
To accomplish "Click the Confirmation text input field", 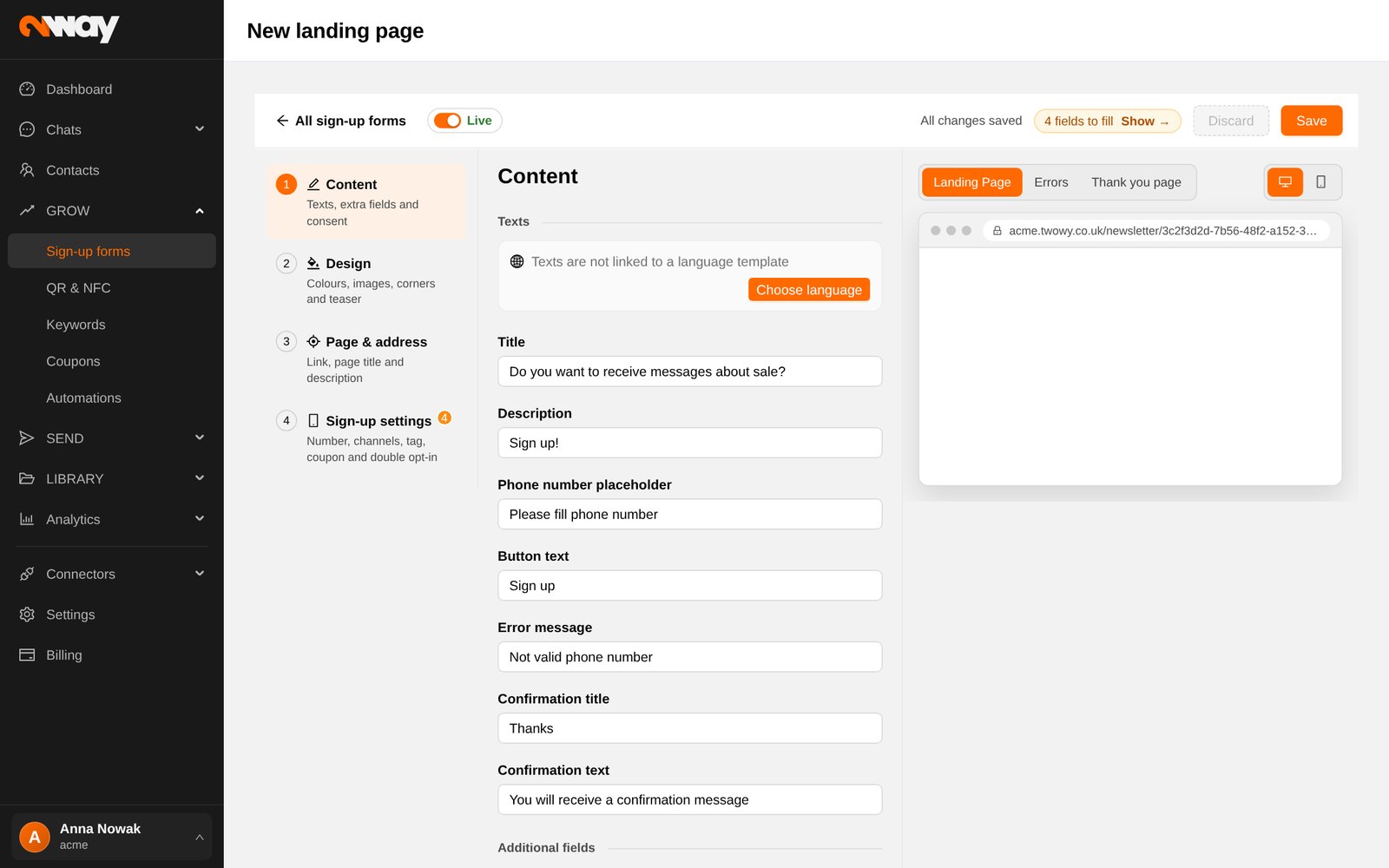I will [x=690, y=799].
